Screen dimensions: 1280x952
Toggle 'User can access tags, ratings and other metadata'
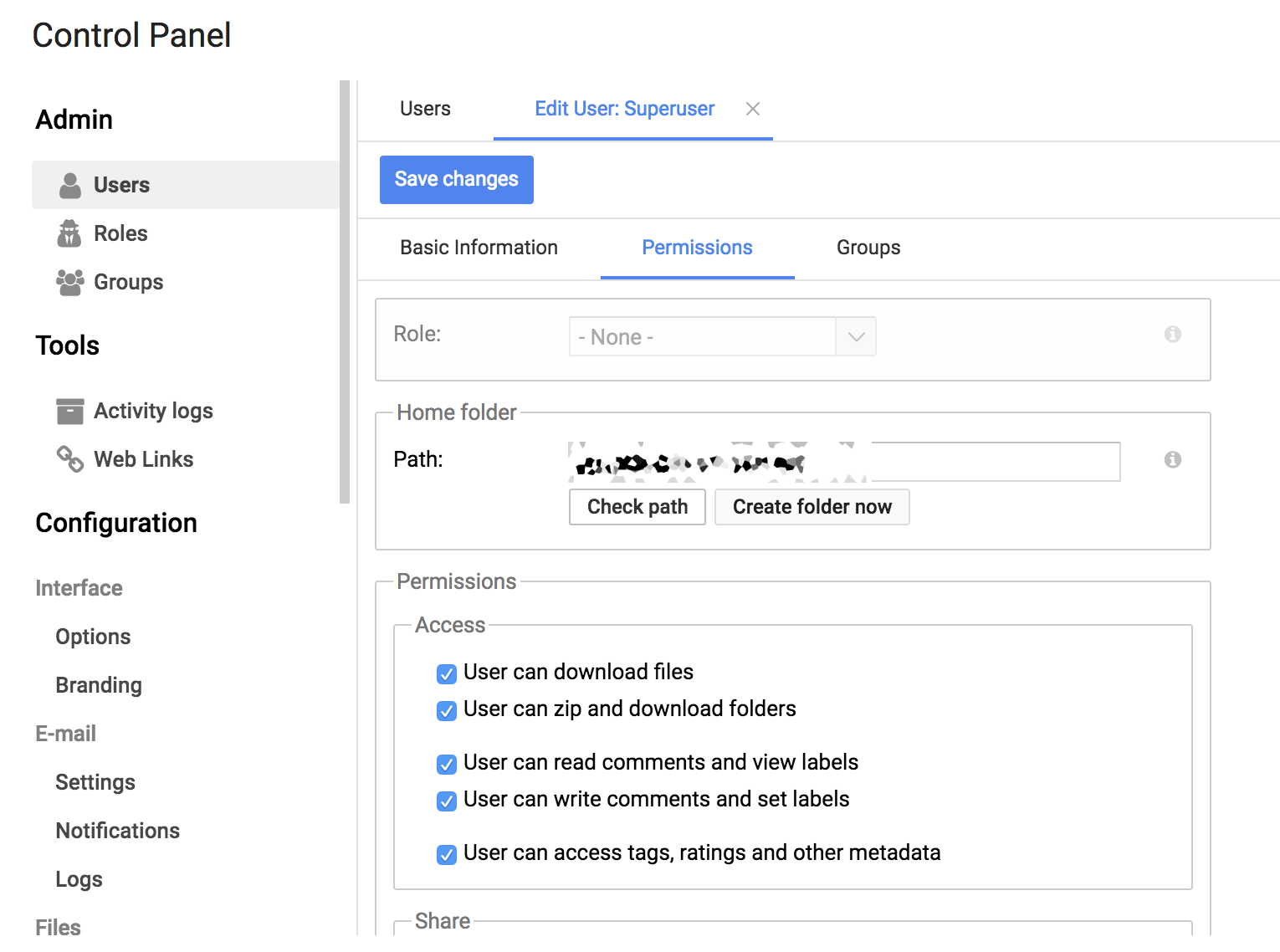click(447, 854)
